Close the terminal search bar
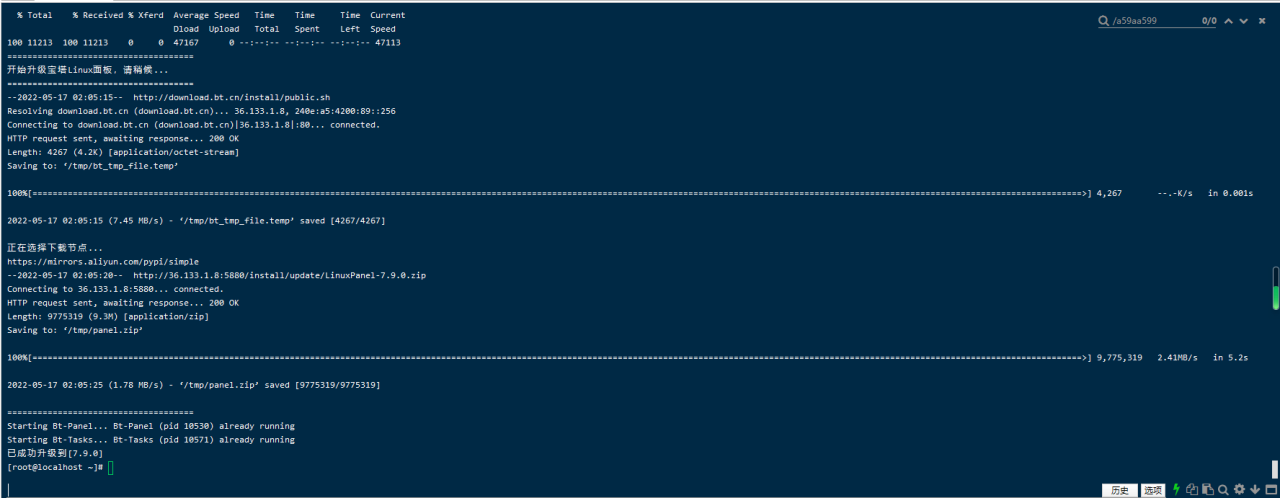 coord(1262,21)
